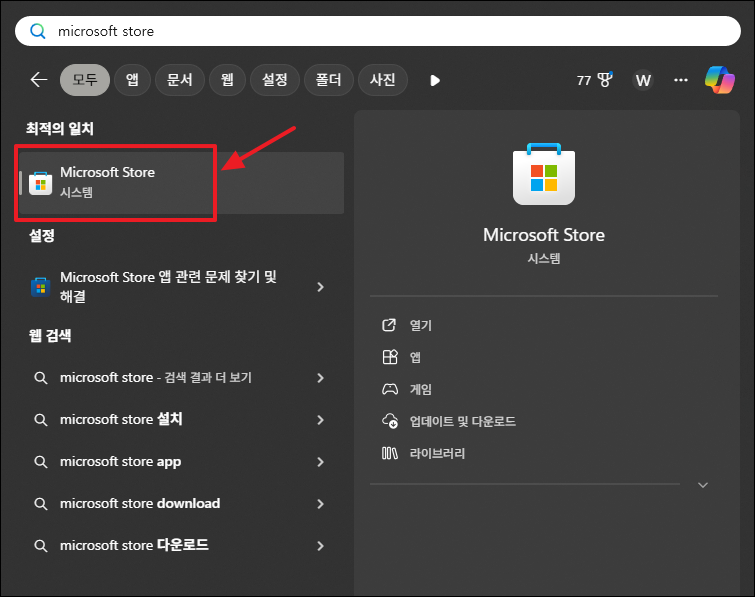Open the three-dot more options menu

680,80
